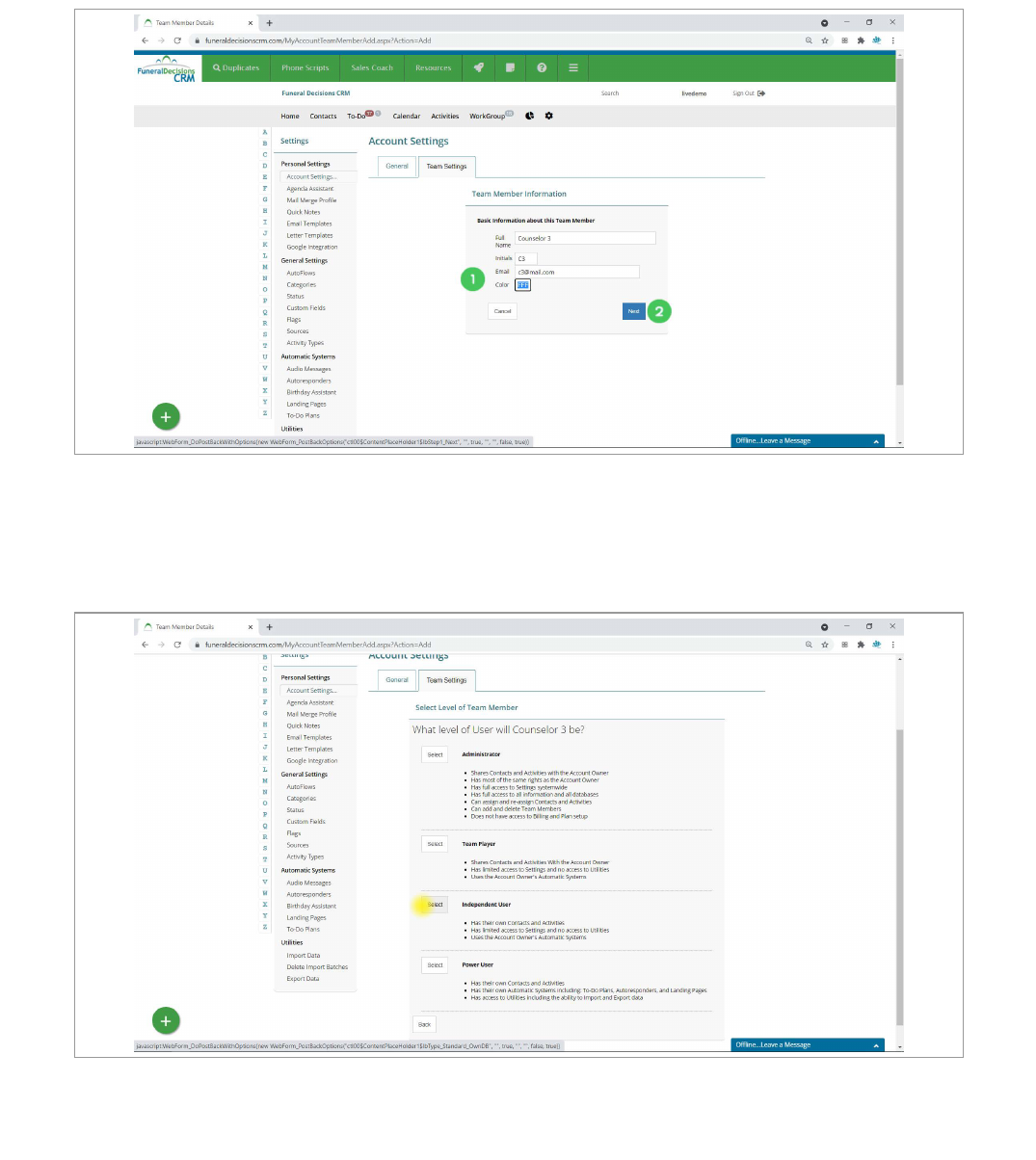
Task: Open Export Data under Utilities
Action: (302, 979)
